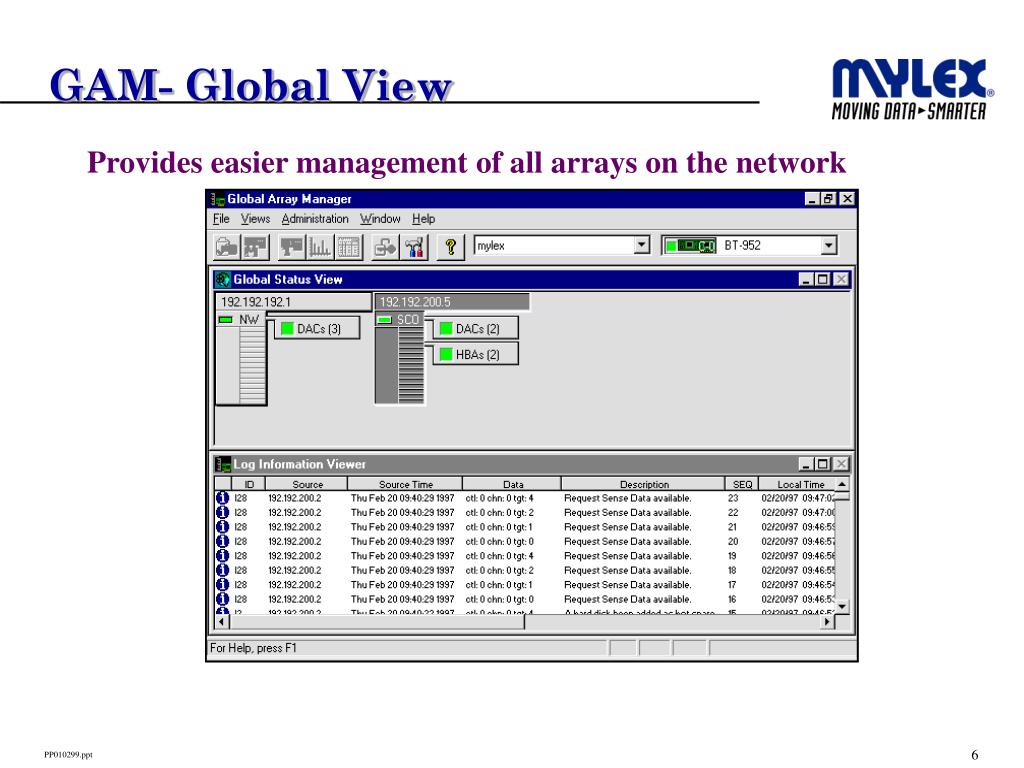Screen dimensions: 1024x768
Task: Click the info icon on SEQ 19 row
Action: 223,555
